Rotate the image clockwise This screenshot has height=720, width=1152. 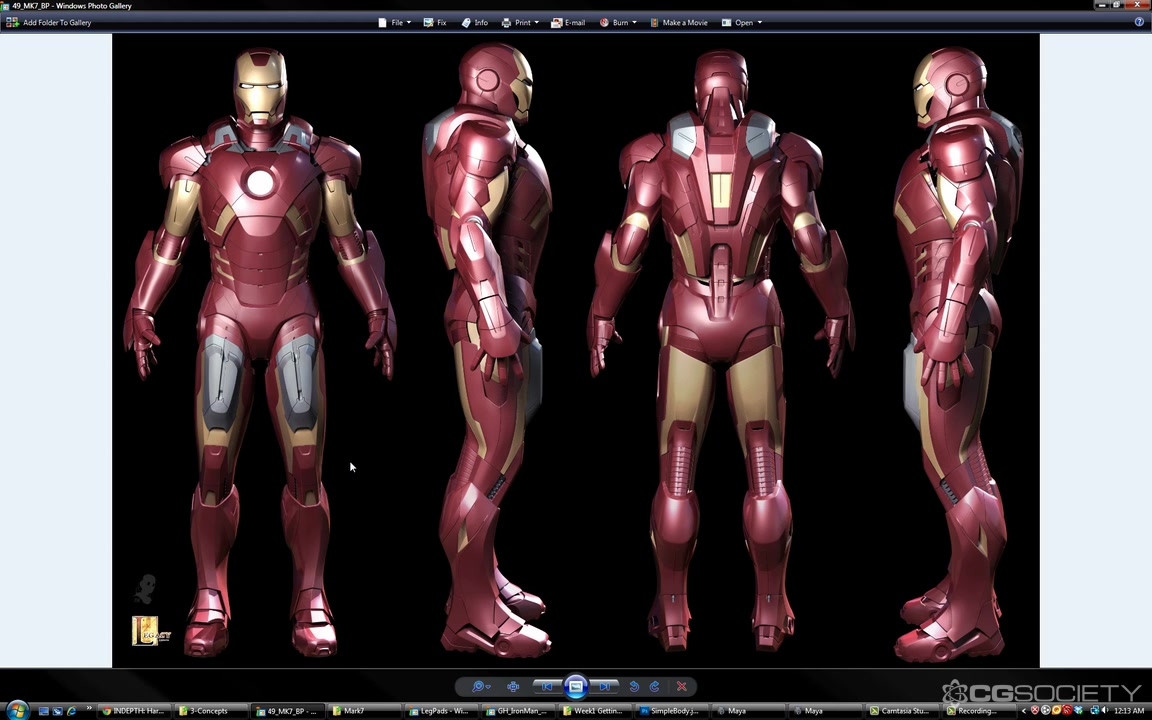tap(654, 686)
